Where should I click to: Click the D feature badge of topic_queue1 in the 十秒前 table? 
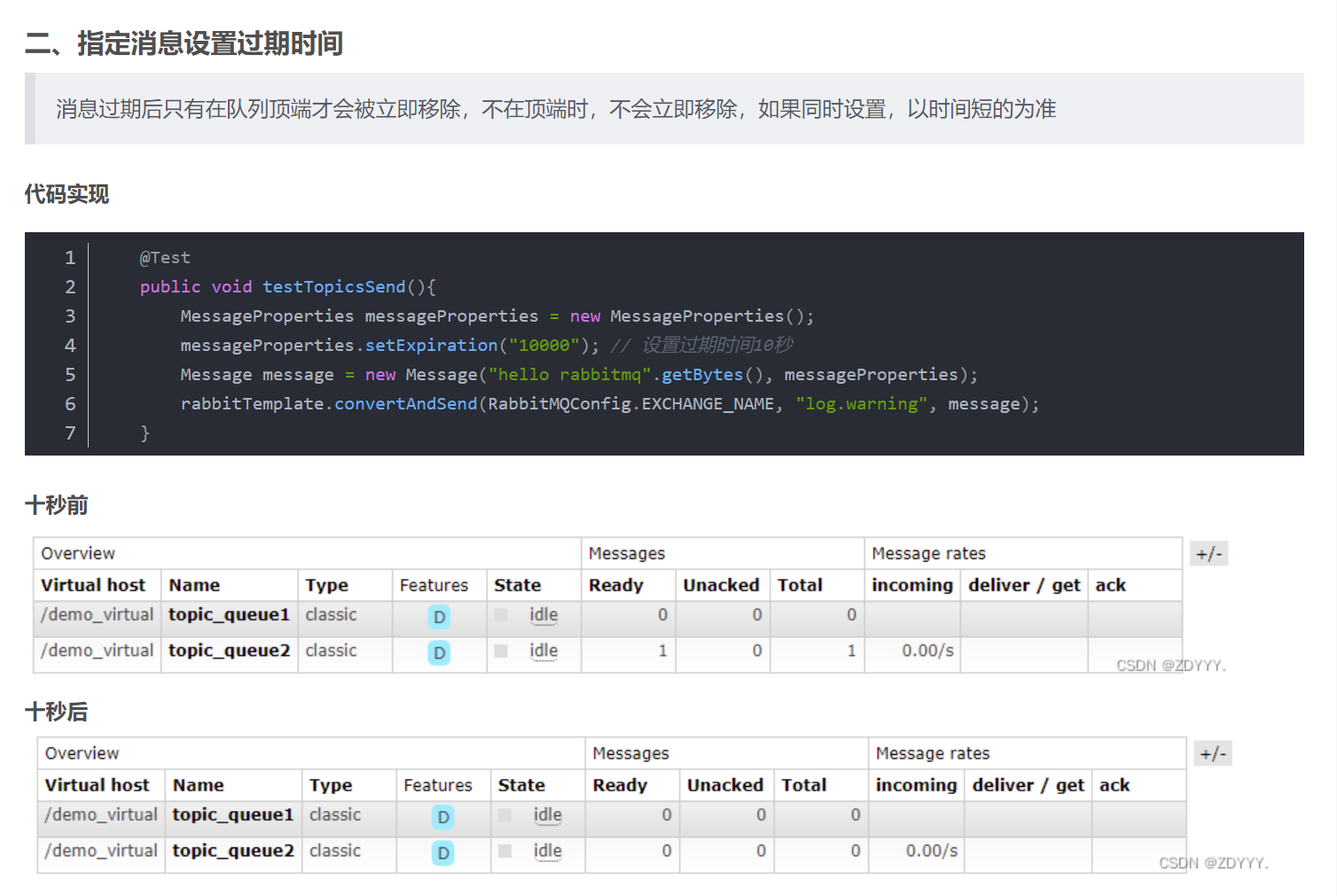pyautogui.click(x=439, y=617)
